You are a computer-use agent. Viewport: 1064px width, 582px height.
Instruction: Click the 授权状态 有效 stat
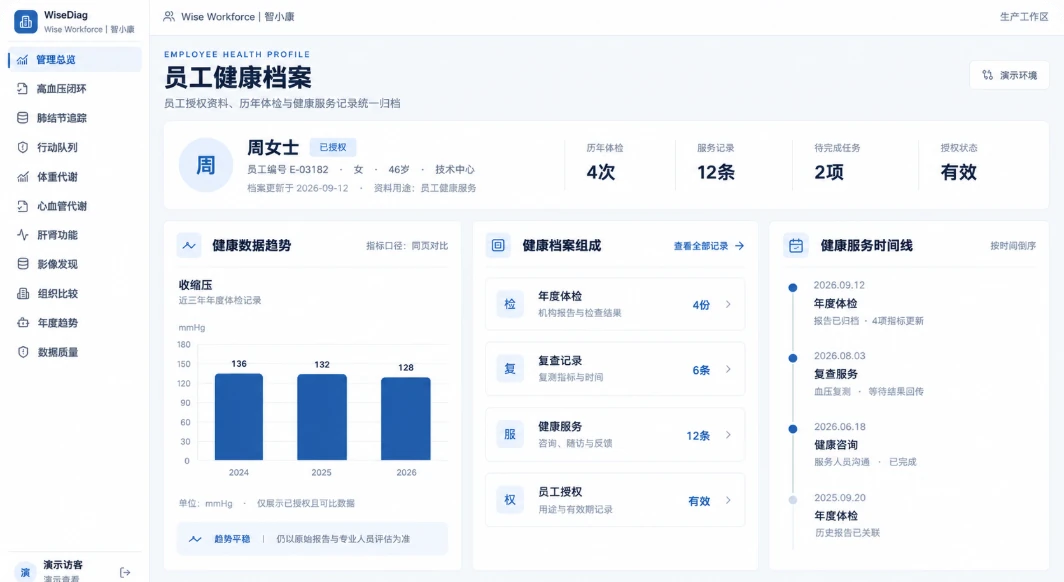(959, 163)
